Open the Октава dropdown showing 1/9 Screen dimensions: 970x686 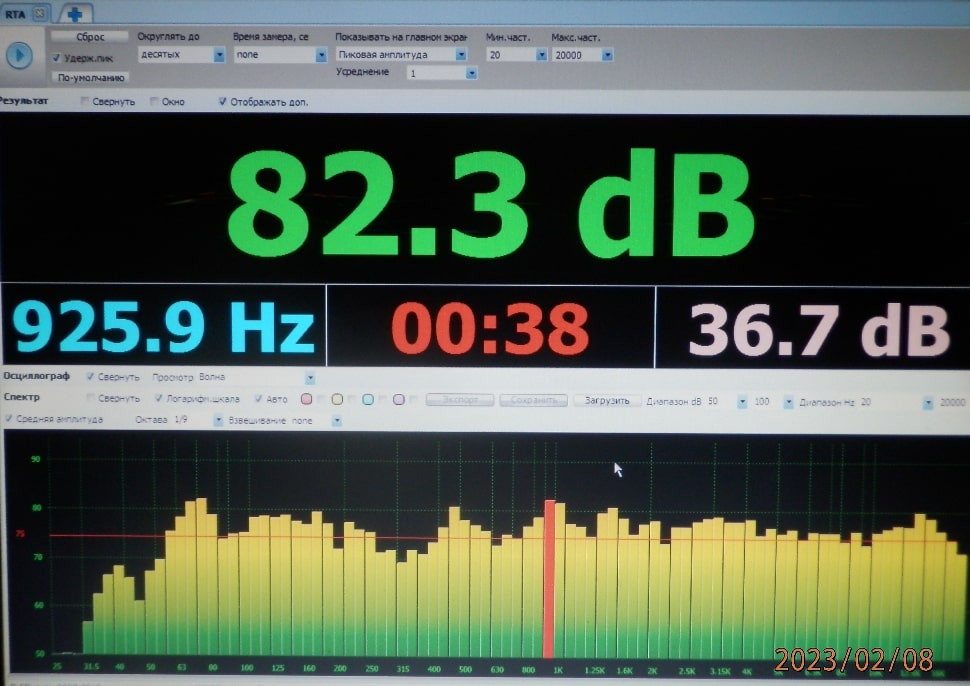(x=198, y=420)
